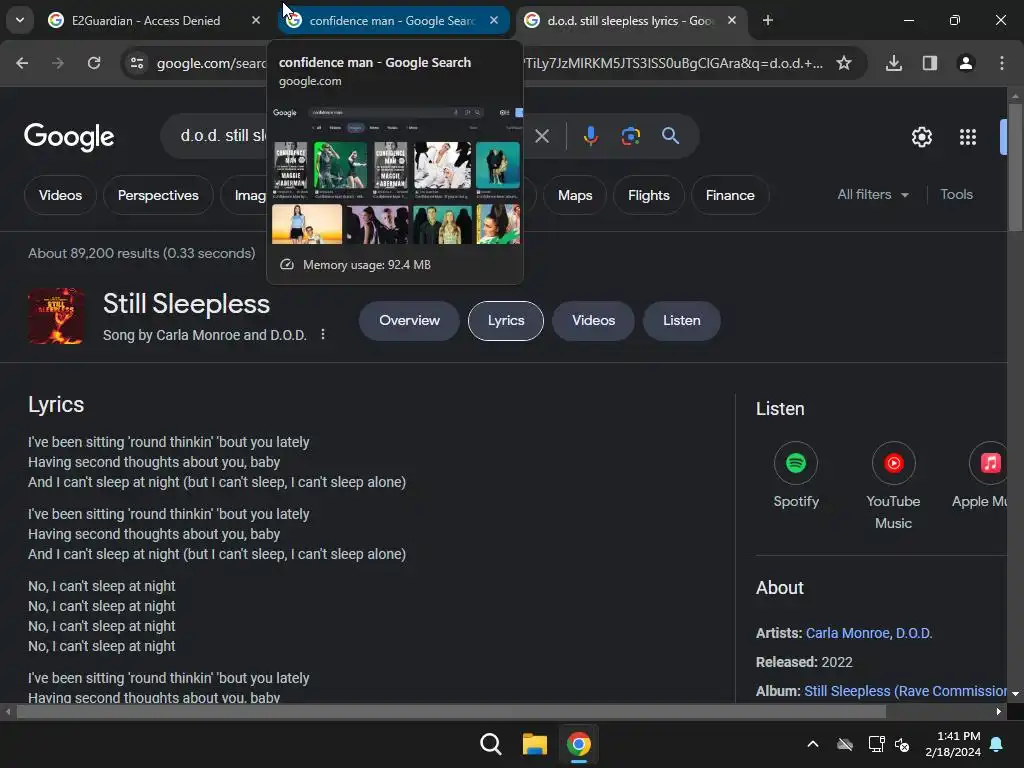Go back to previous page
Screen dimensions: 1024x768
coord(22,63)
